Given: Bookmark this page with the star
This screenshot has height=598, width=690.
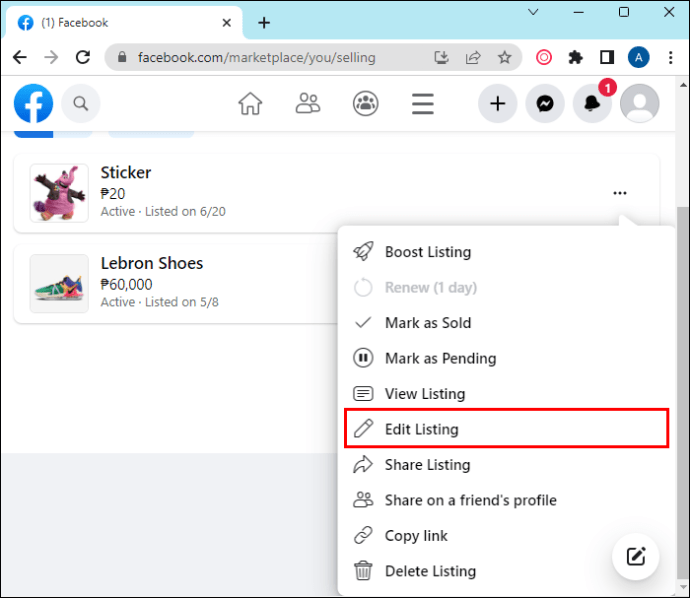Looking at the screenshot, I should pos(504,57).
